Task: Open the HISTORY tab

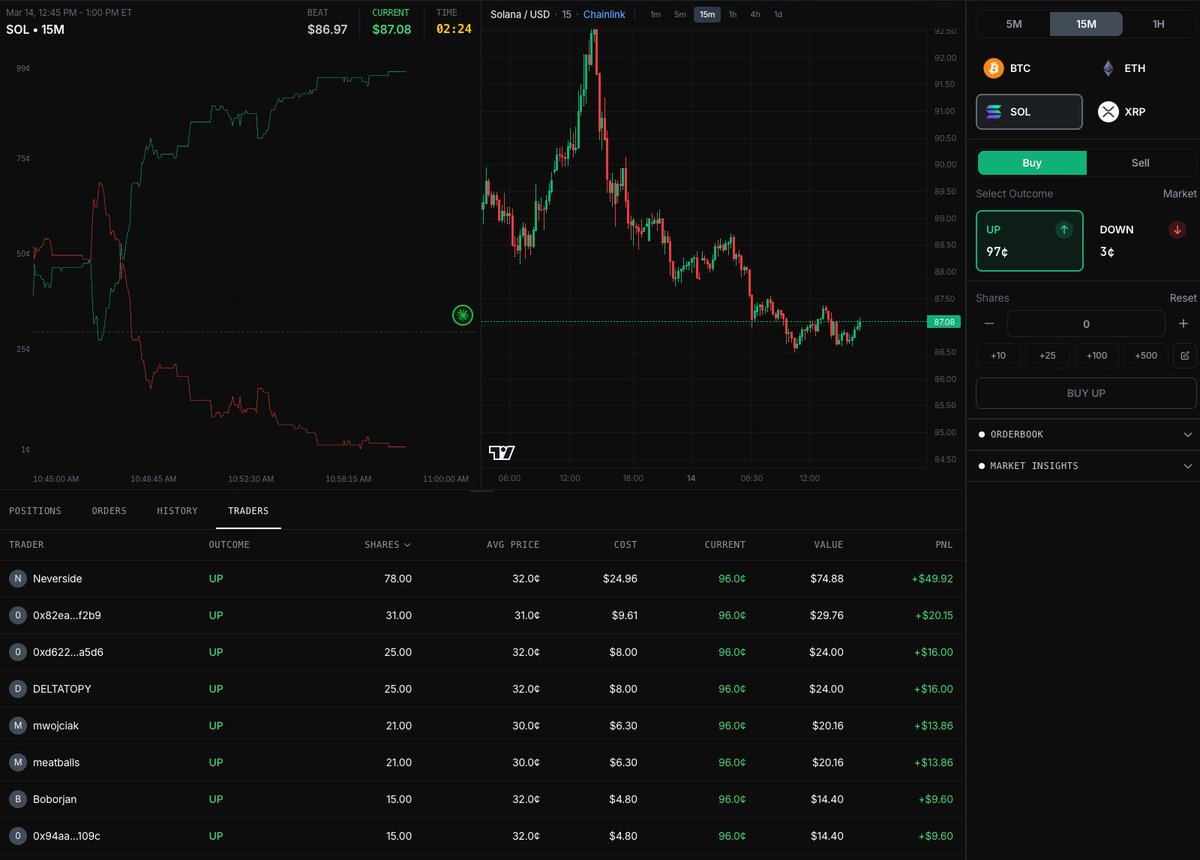Action: [x=177, y=511]
